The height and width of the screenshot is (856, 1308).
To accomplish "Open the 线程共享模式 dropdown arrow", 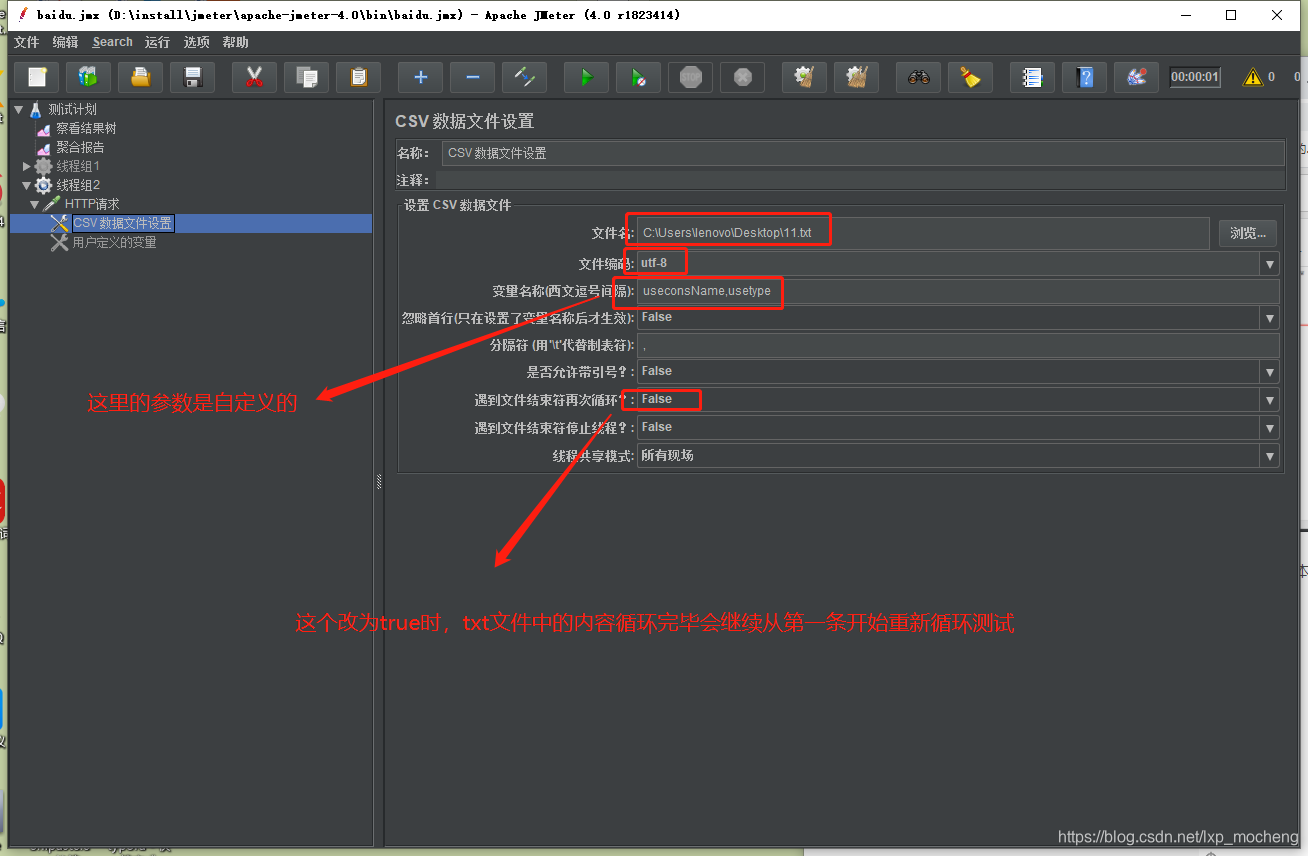I will click(1270, 456).
